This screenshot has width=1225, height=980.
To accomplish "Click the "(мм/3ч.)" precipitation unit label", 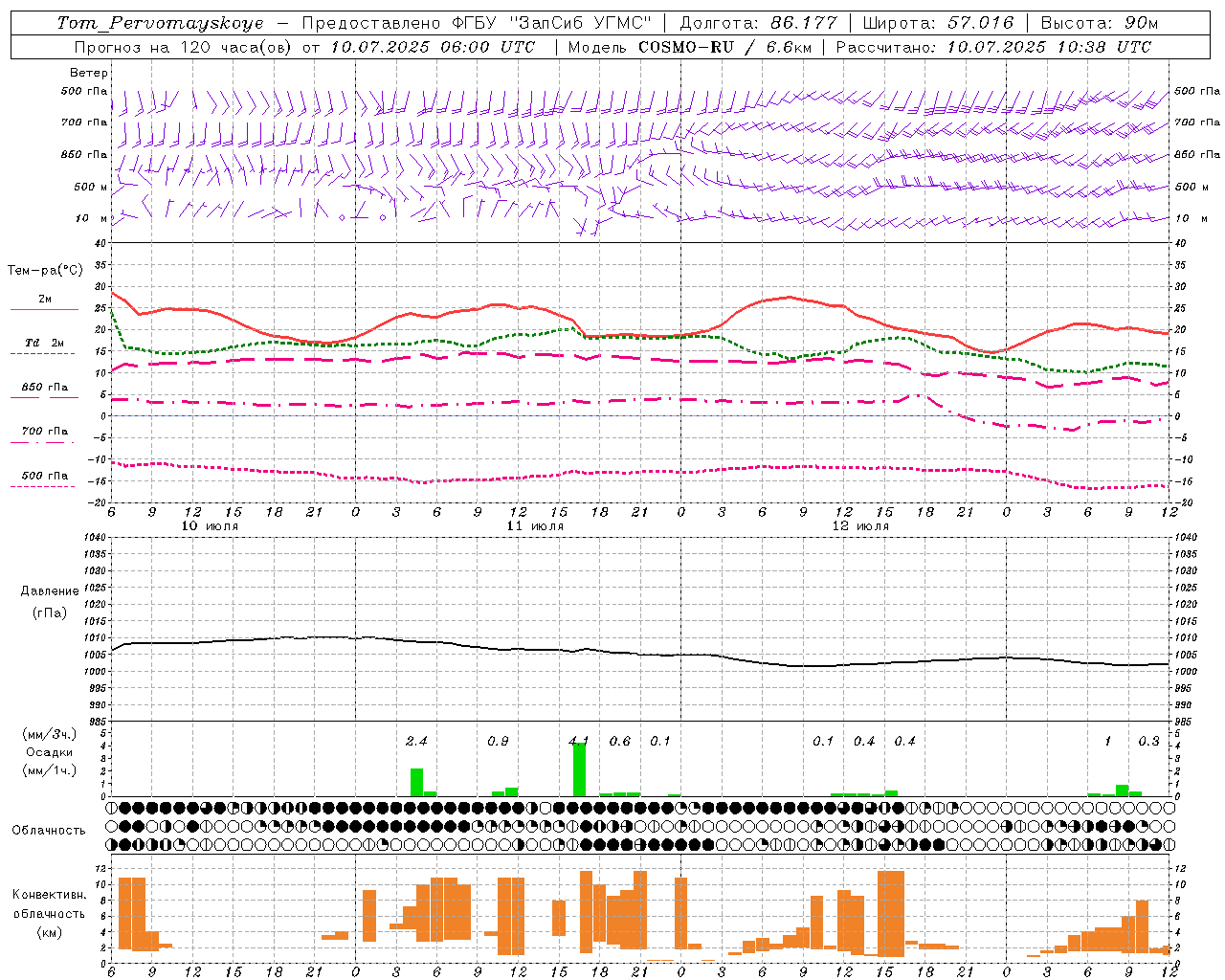I will point(49,734).
